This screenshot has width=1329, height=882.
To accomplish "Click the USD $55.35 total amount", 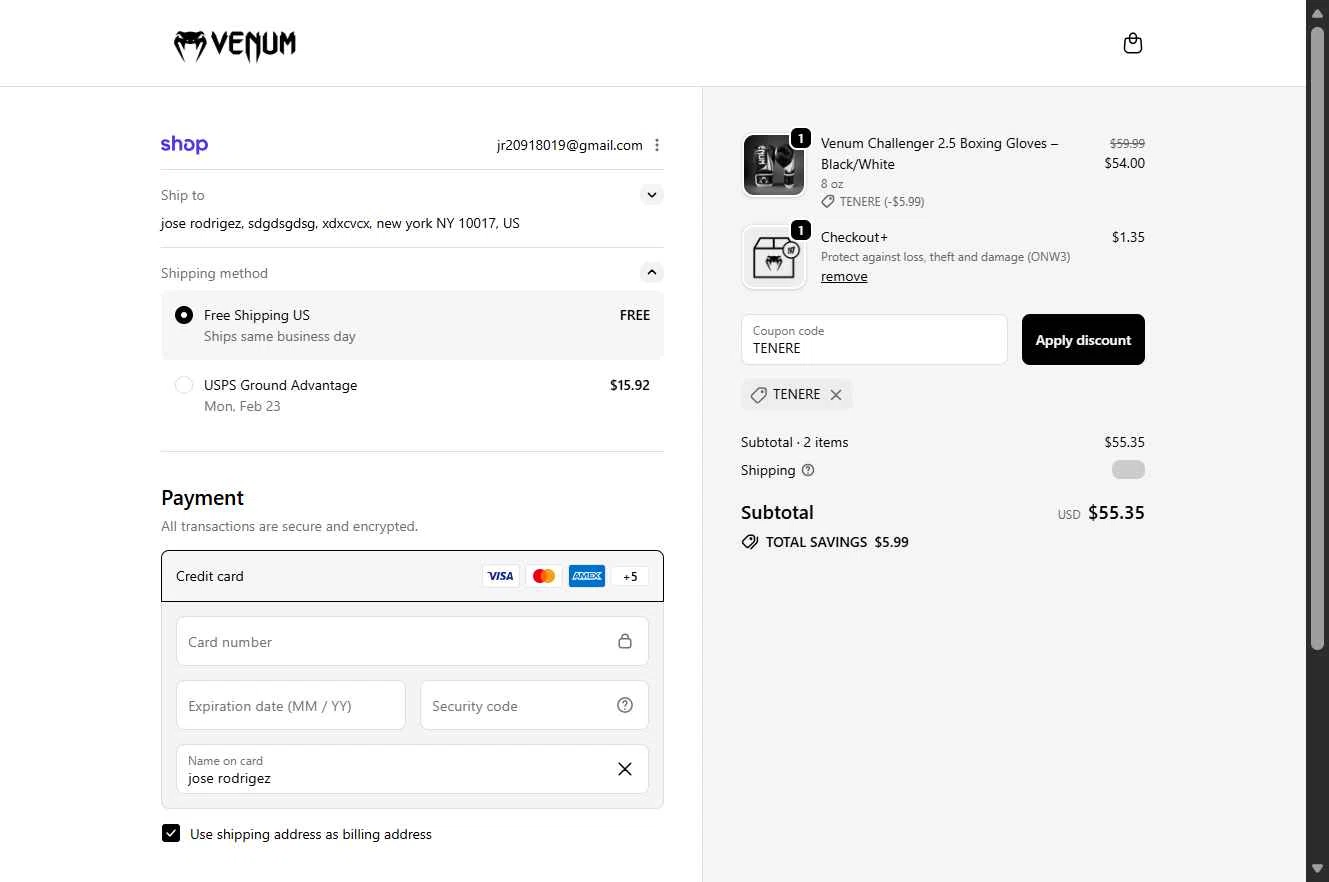I will (x=1101, y=513).
